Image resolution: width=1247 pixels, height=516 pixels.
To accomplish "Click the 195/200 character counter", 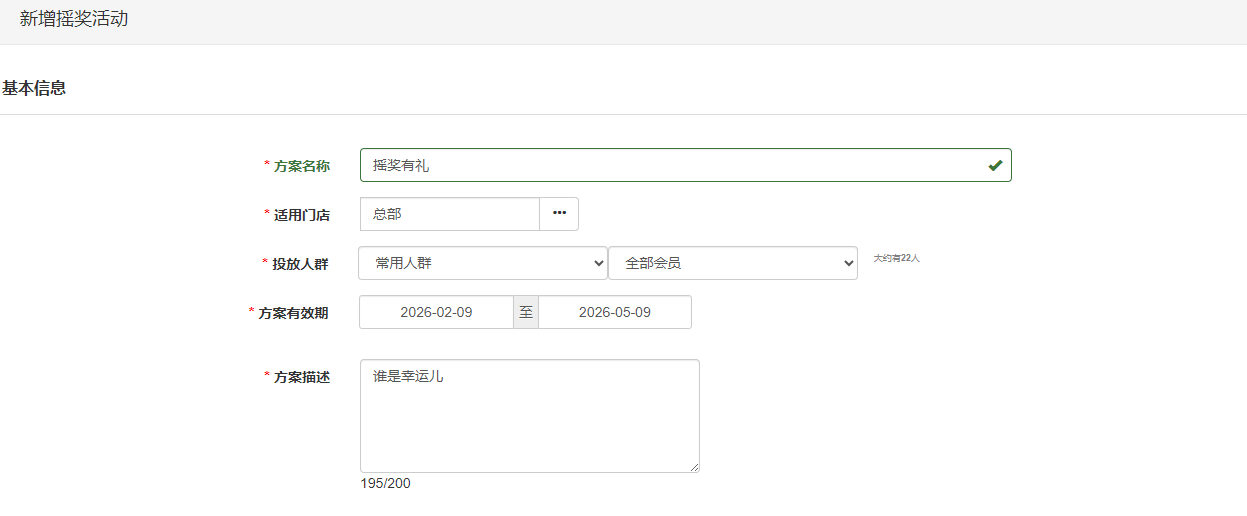I will 385,484.
